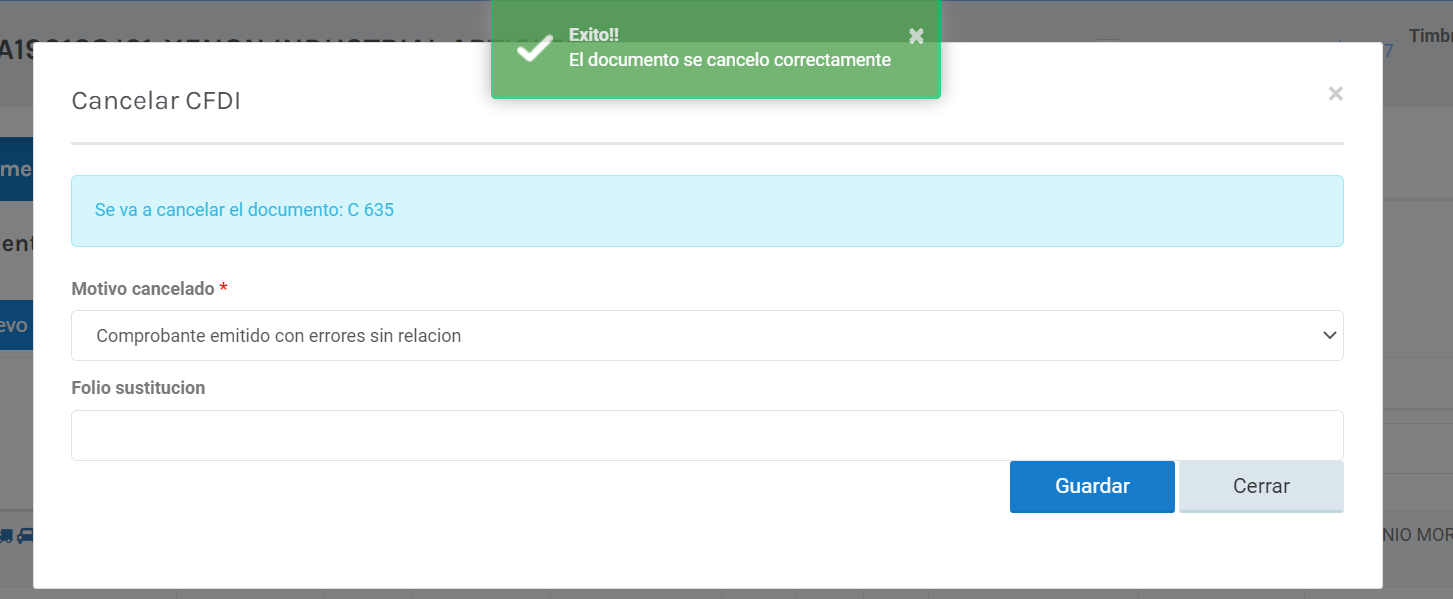
Task: Click the truck icon behind the dialog
Action: (x=6, y=535)
